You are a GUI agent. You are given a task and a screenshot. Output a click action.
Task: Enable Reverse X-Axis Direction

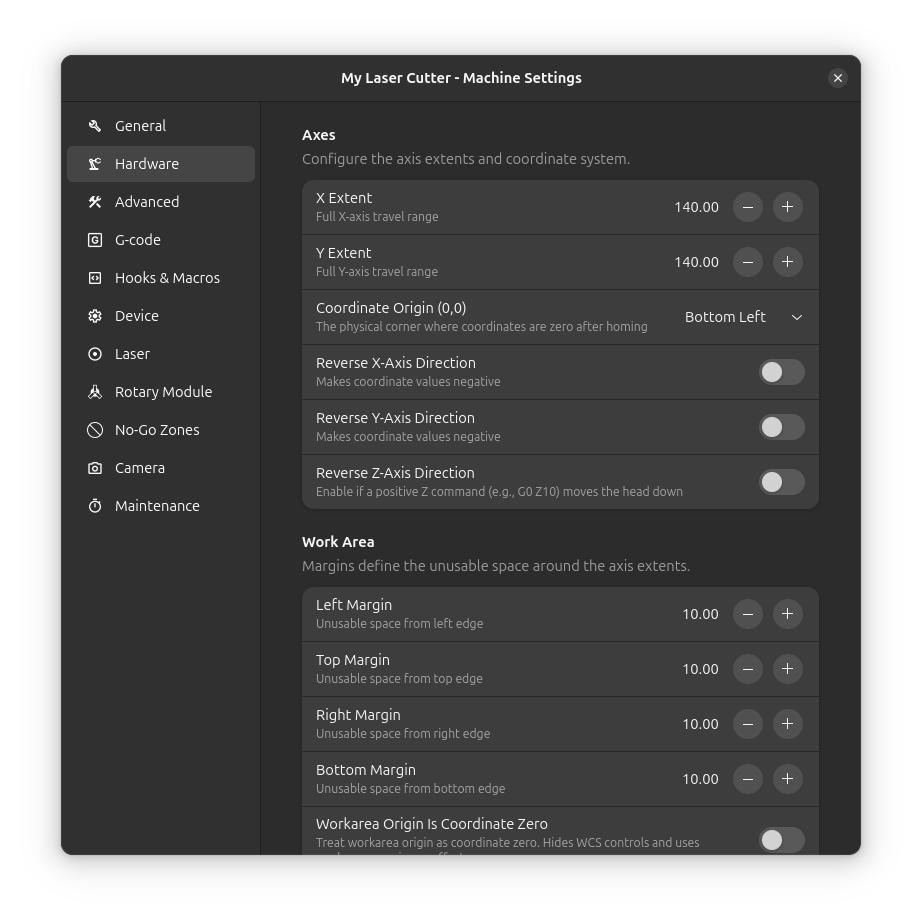781,372
